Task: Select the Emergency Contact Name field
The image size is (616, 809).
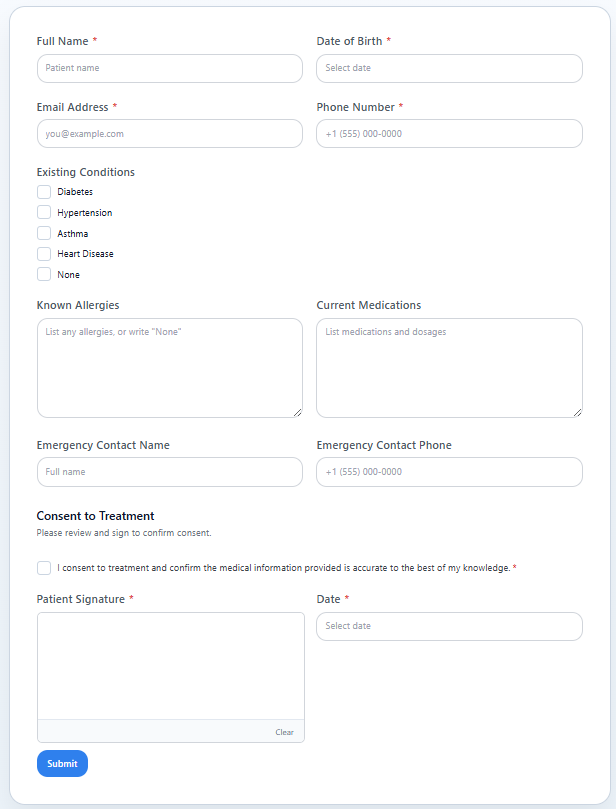Action: coord(170,472)
